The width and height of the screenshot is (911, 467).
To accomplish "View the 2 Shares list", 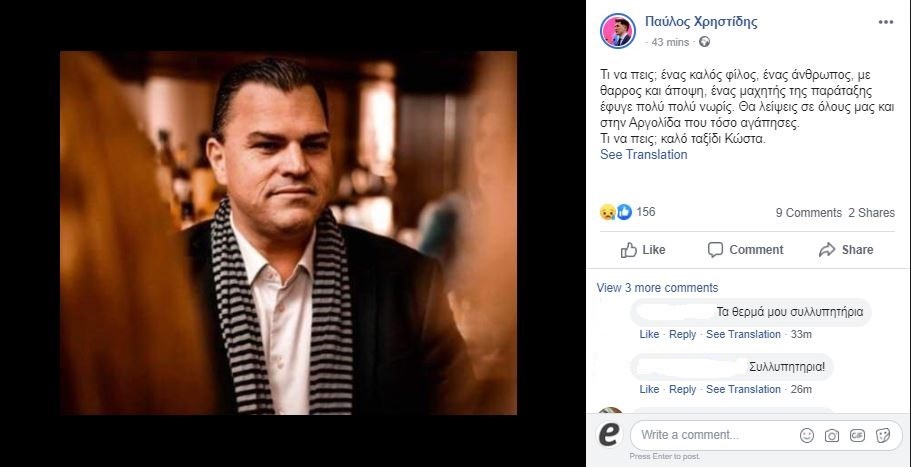I will click(871, 213).
